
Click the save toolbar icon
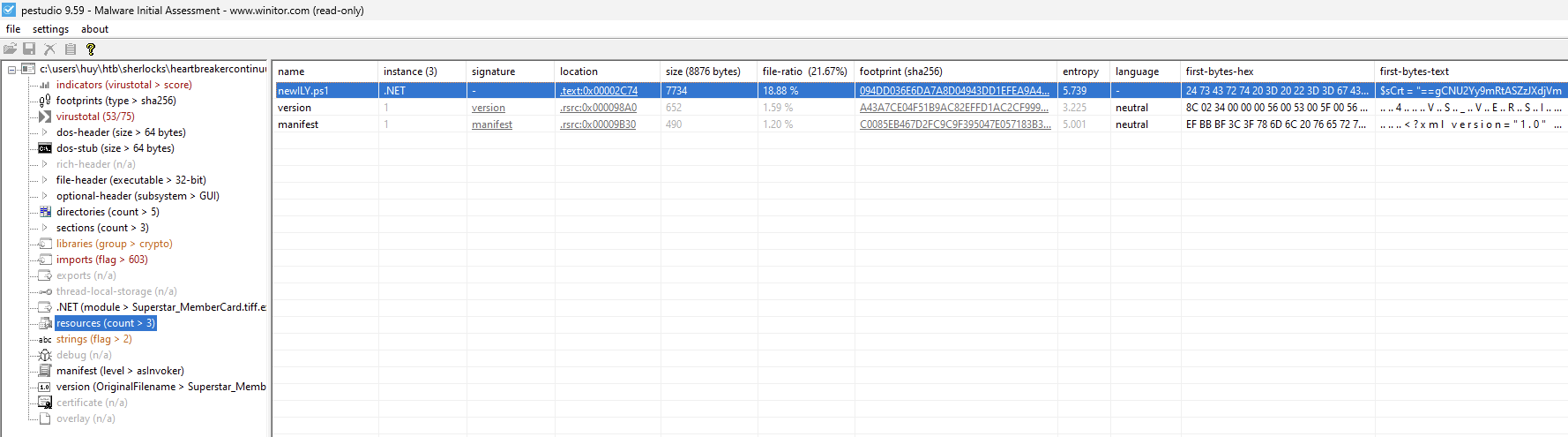click(29, 49)
